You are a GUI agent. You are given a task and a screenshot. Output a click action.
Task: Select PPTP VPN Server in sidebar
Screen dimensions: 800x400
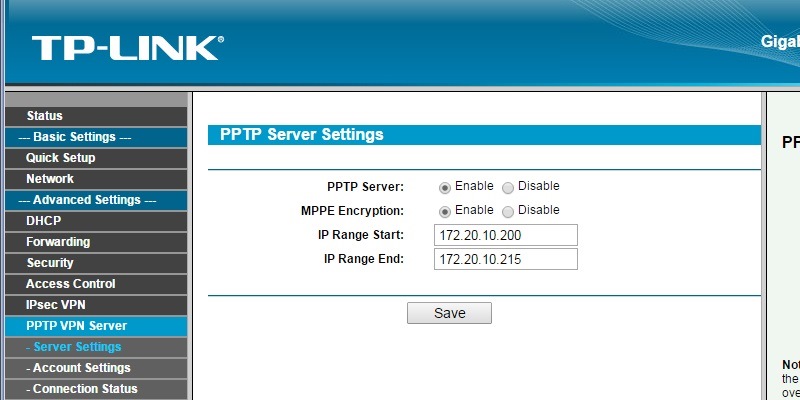tap(96, 326)
